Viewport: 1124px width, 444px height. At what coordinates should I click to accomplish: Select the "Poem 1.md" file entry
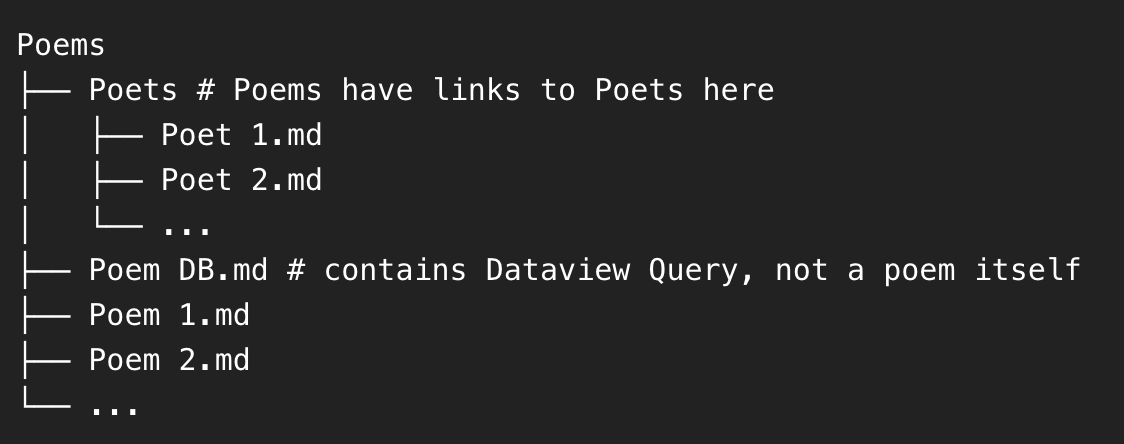[x=169, y=316]
